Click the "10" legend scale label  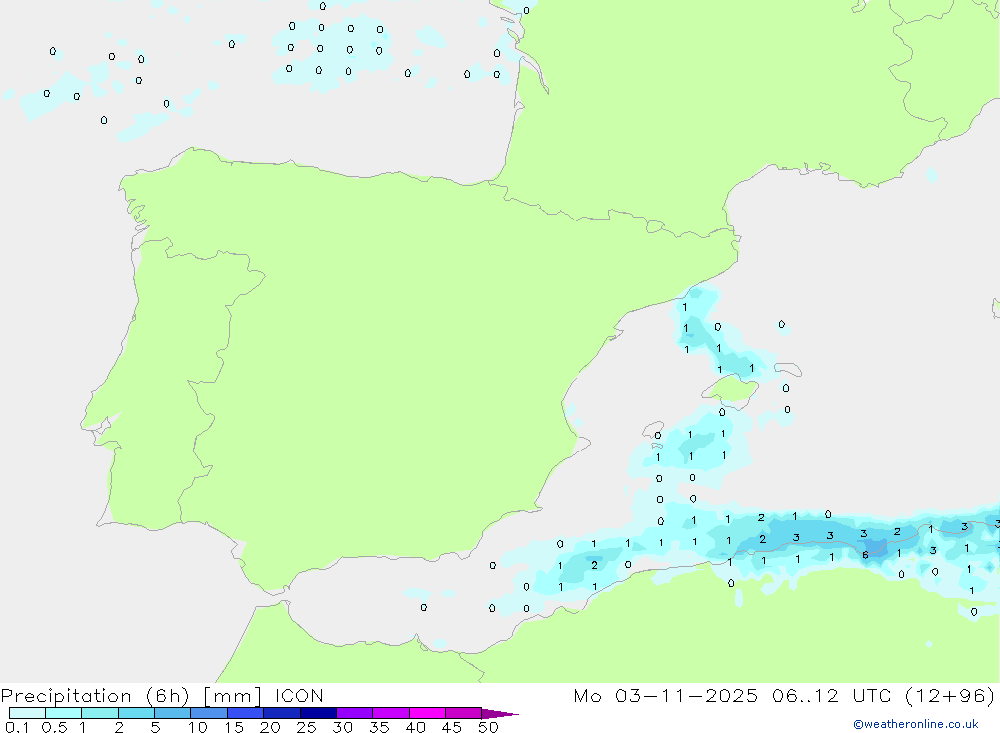coord(198,727)
